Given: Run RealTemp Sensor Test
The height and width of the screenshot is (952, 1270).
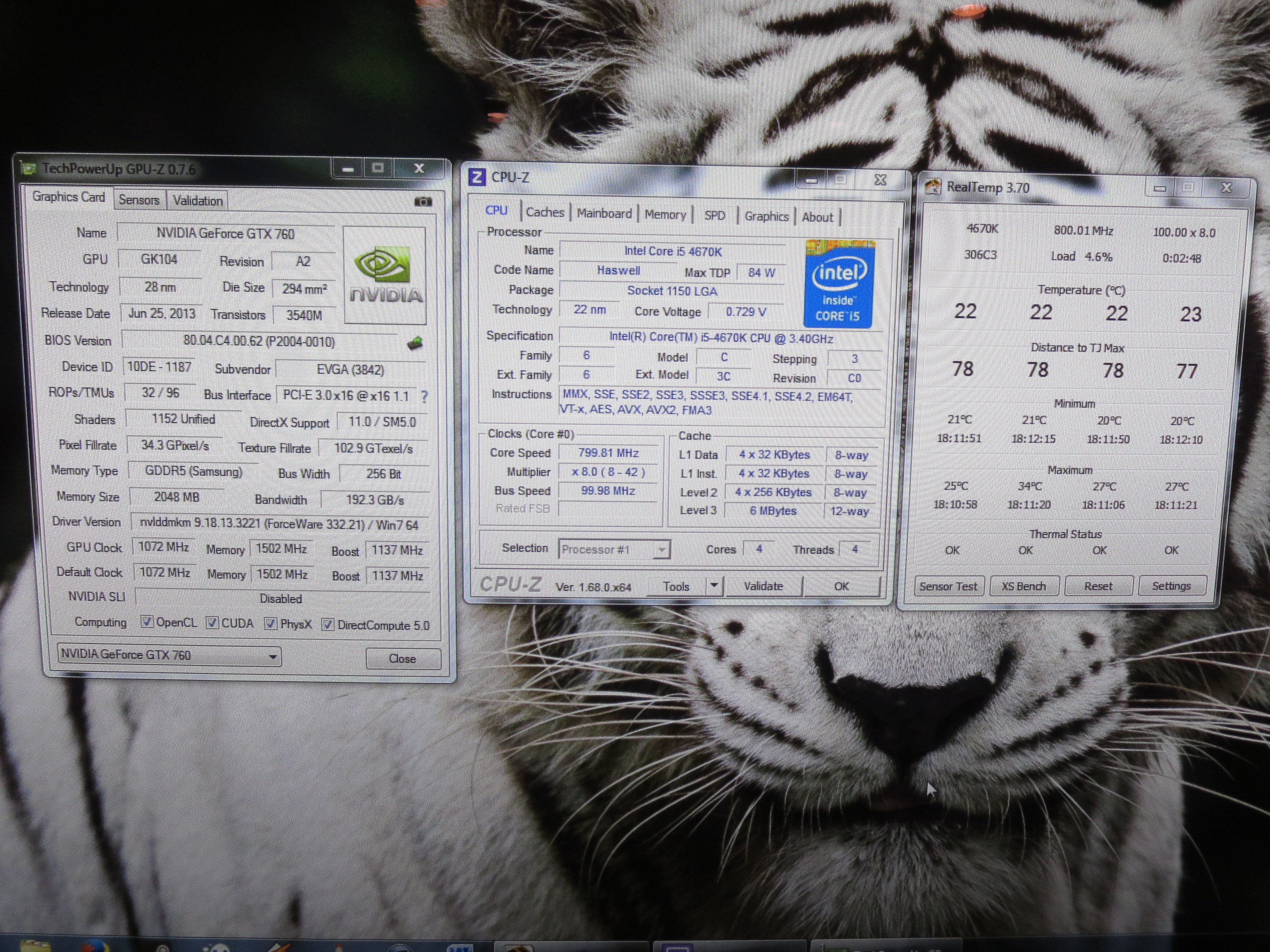Looking at the screenshot, I should coord(948,586).
